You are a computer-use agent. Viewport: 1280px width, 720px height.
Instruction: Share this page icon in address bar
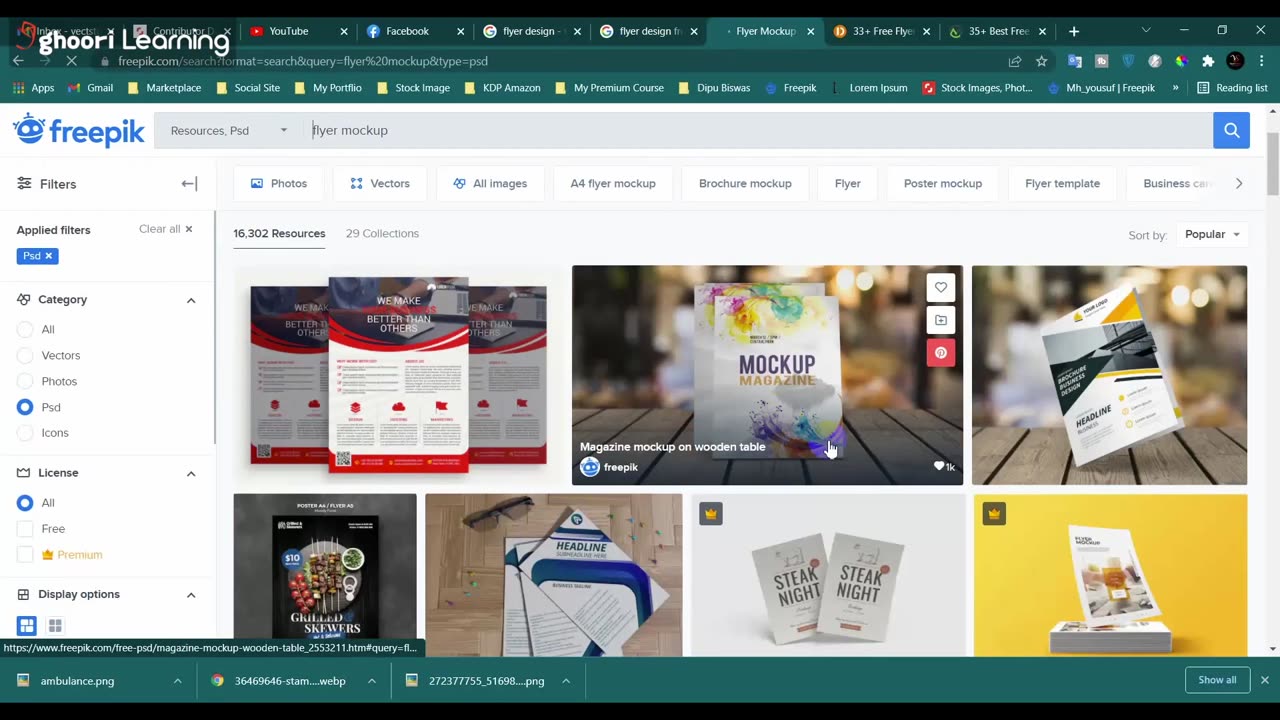pyautogui.click(x=1015, y=61)
